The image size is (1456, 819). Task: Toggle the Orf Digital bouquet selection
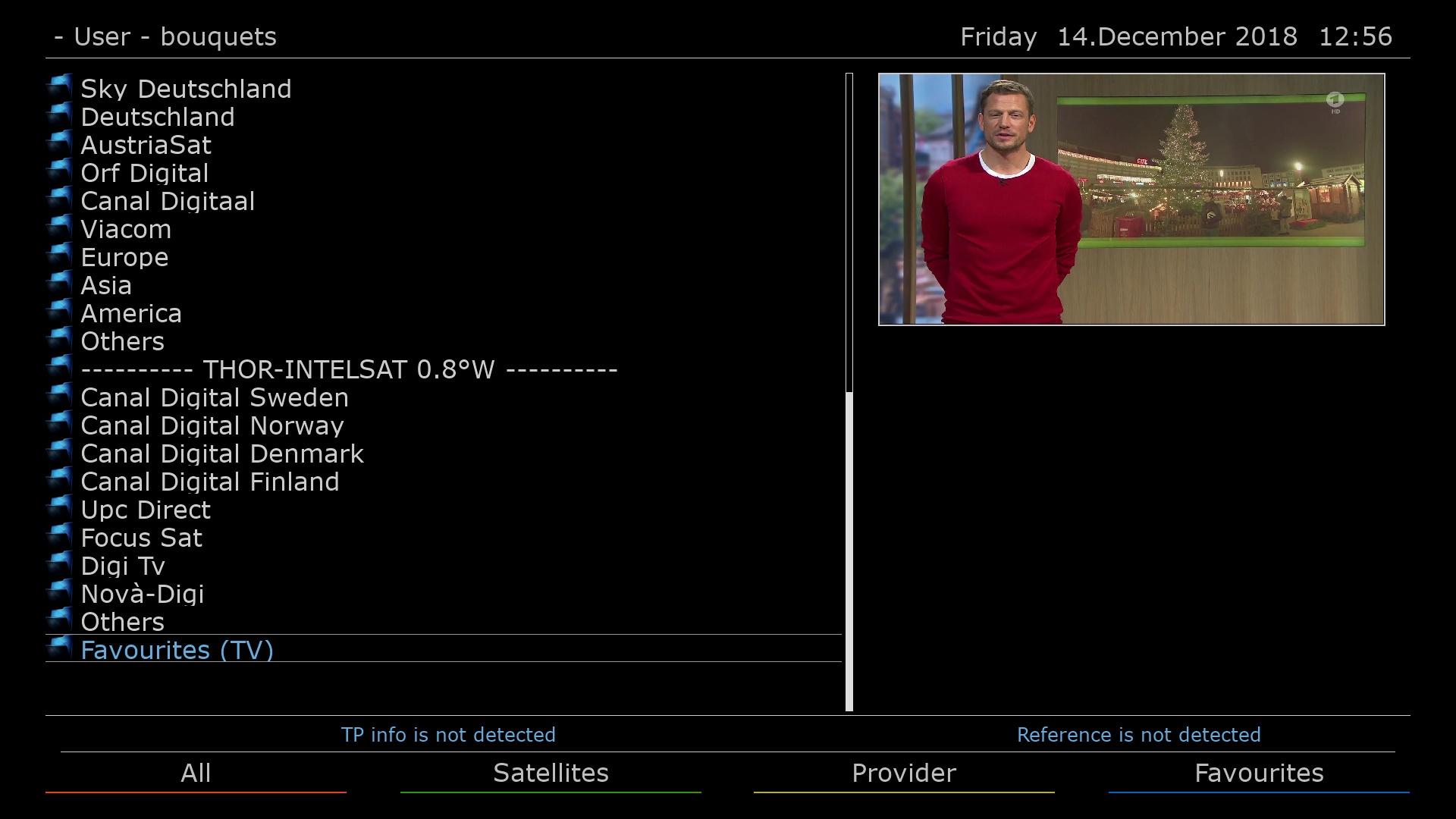[x=144, y=173]
